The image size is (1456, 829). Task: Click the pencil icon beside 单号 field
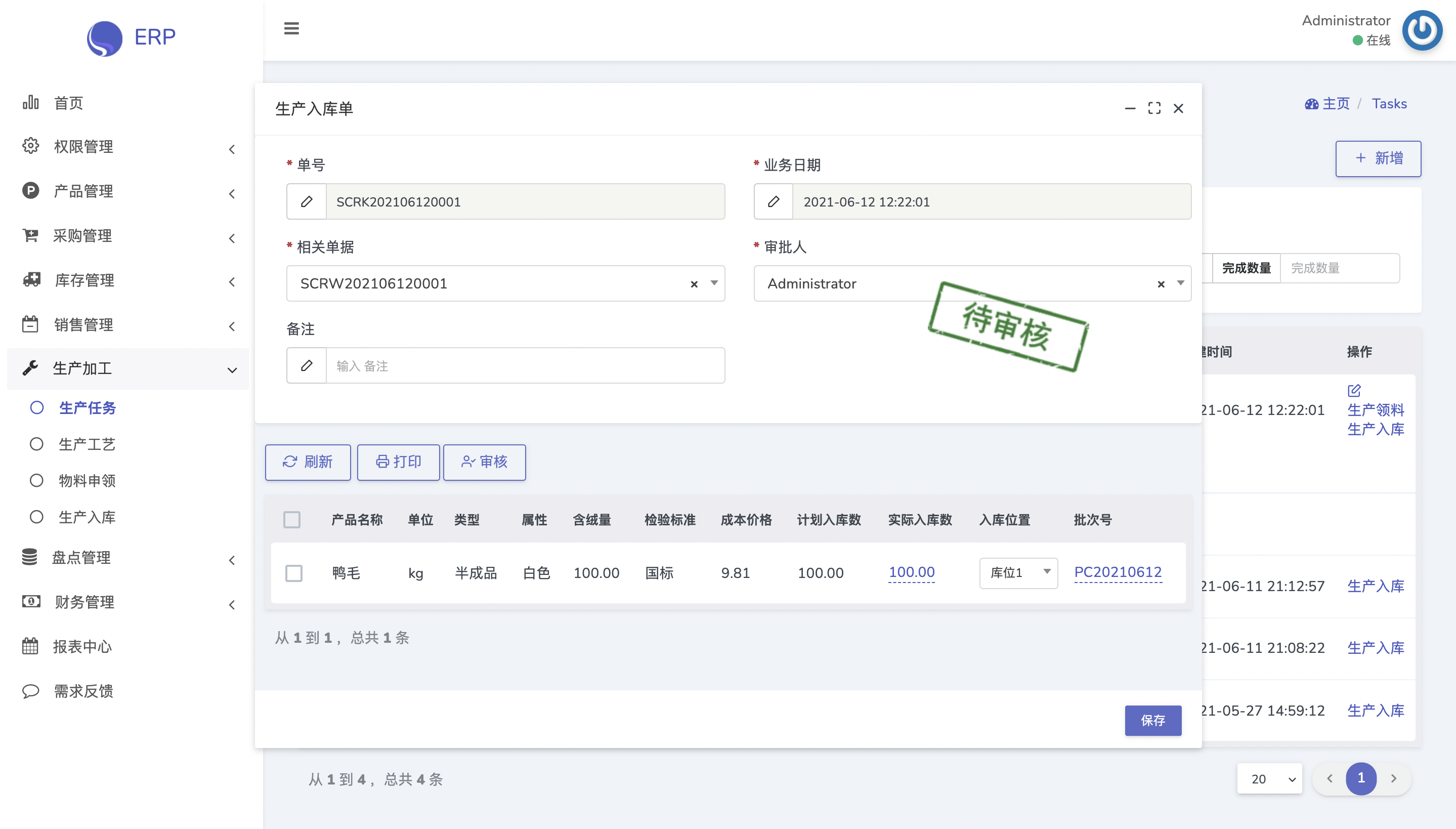(x=307, y=201)
